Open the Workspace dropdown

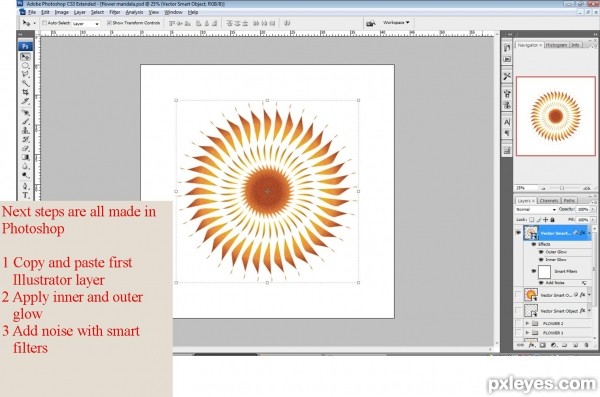(x=396, y=23)
